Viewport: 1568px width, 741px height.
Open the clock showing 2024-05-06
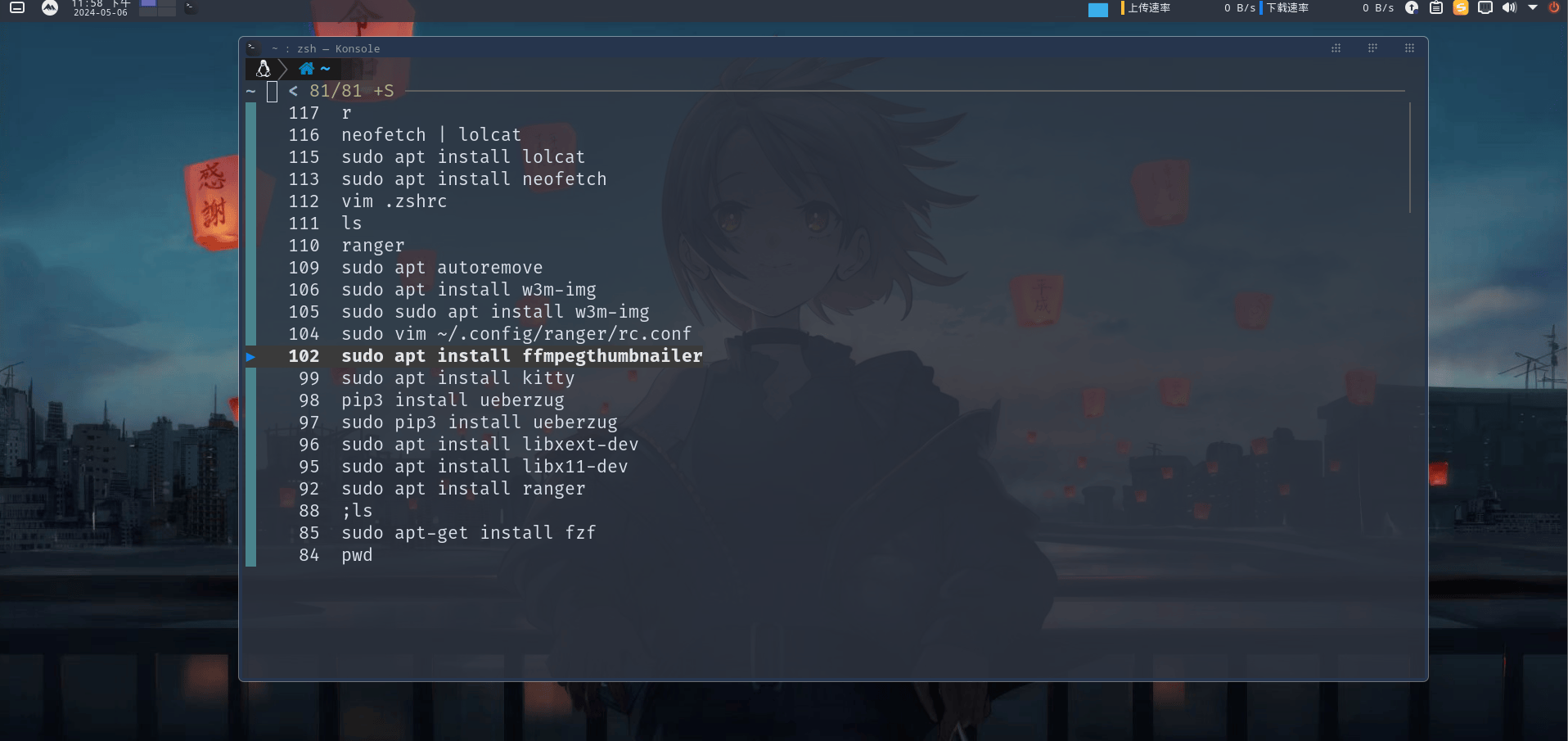click(x=101, y=8)
